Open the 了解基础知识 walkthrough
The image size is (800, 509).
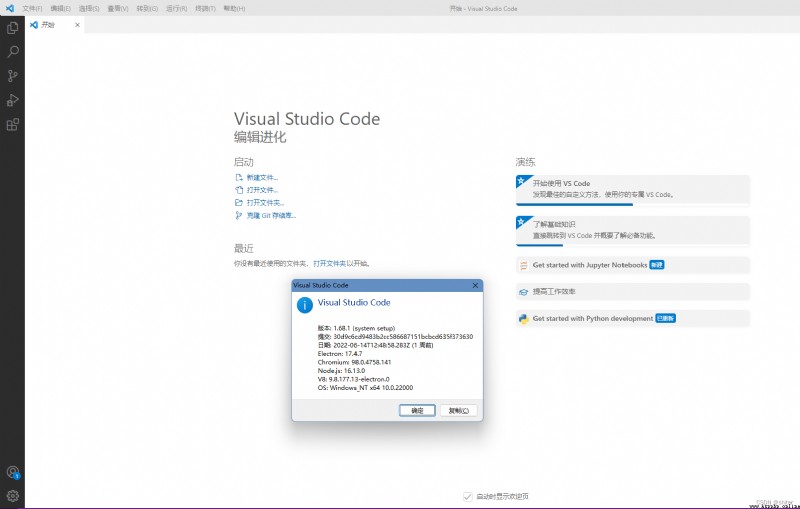[633, 231]
